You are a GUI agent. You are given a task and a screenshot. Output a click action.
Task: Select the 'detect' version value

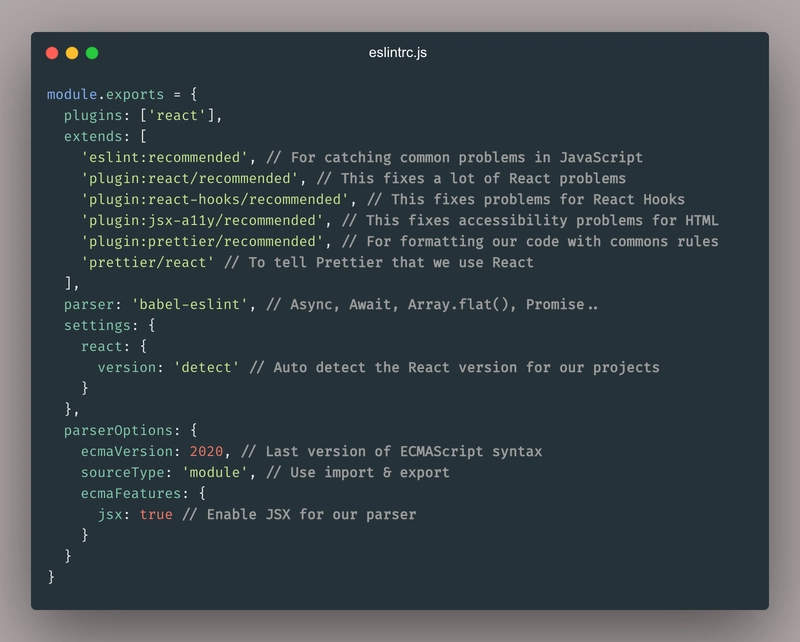pyautogui.click(x=206, y=367)
